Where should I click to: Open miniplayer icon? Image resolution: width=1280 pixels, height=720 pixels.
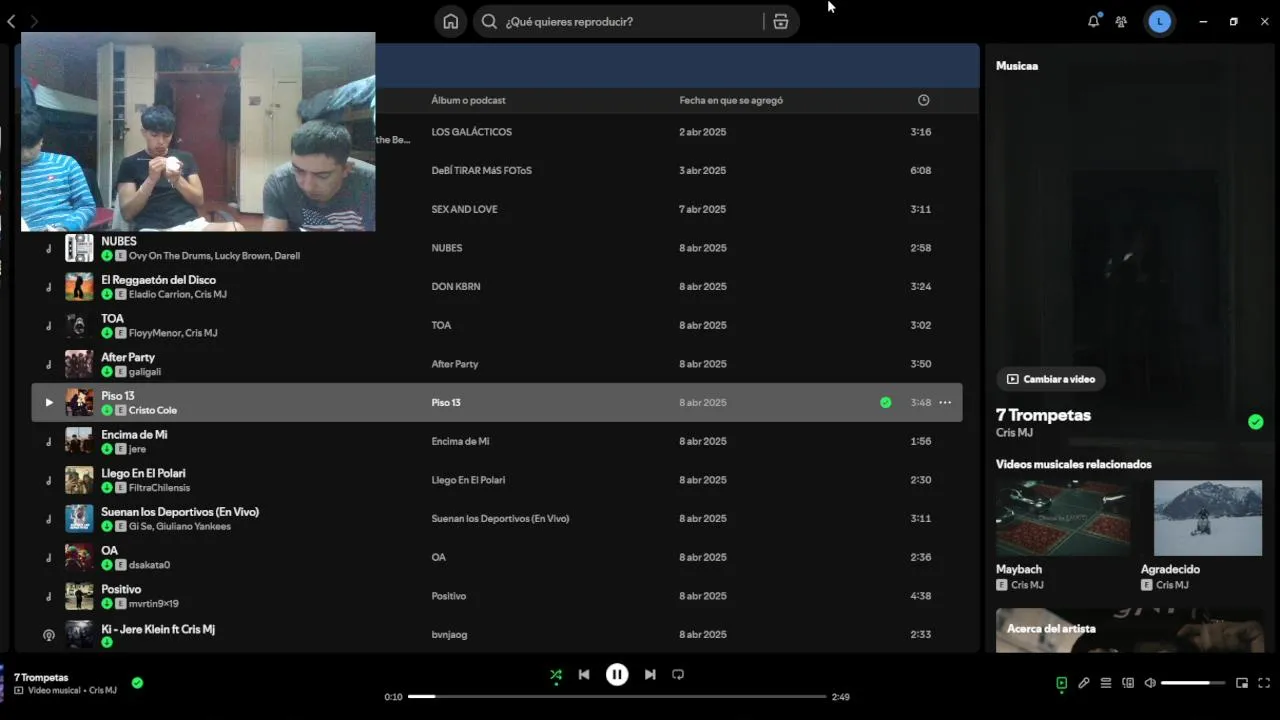click(x=1242, y=683)
